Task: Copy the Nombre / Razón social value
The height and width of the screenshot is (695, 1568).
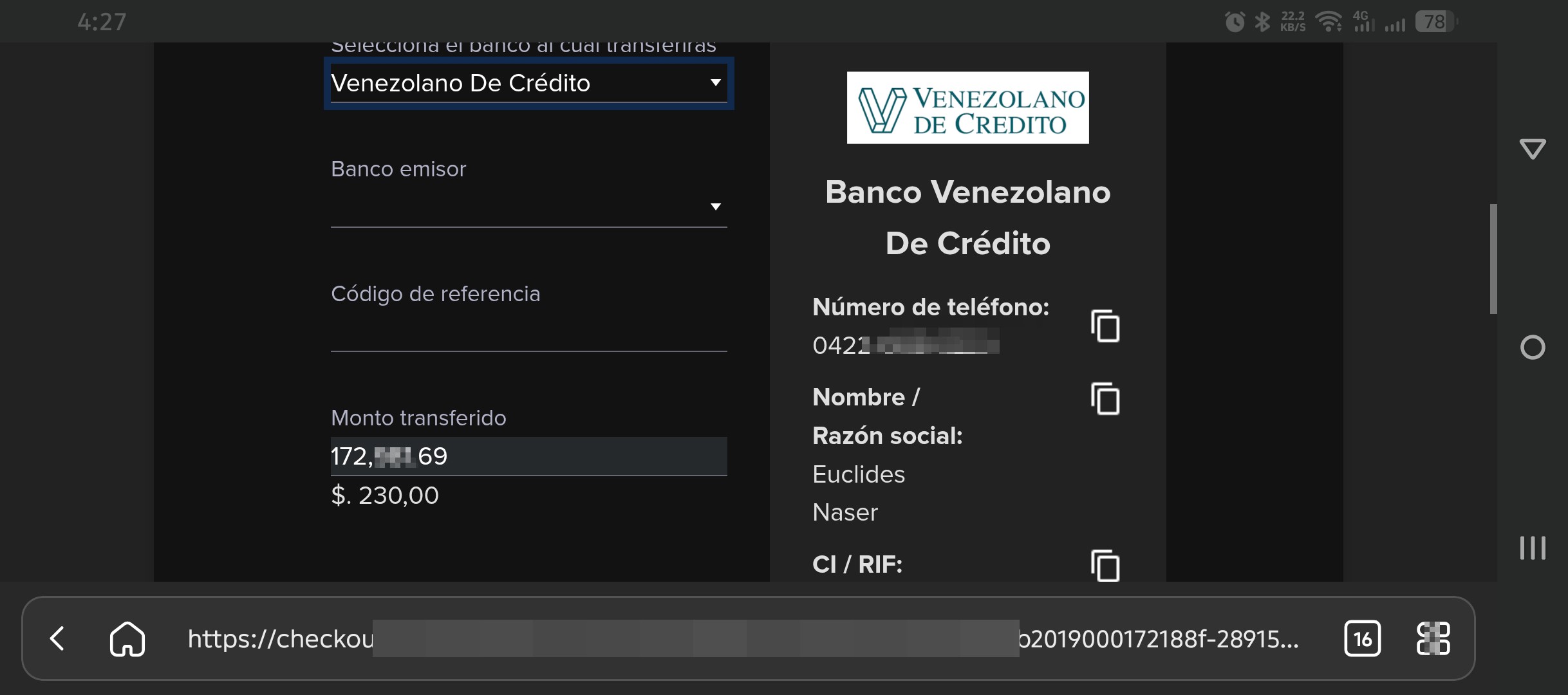Action: click(1105, 399)
